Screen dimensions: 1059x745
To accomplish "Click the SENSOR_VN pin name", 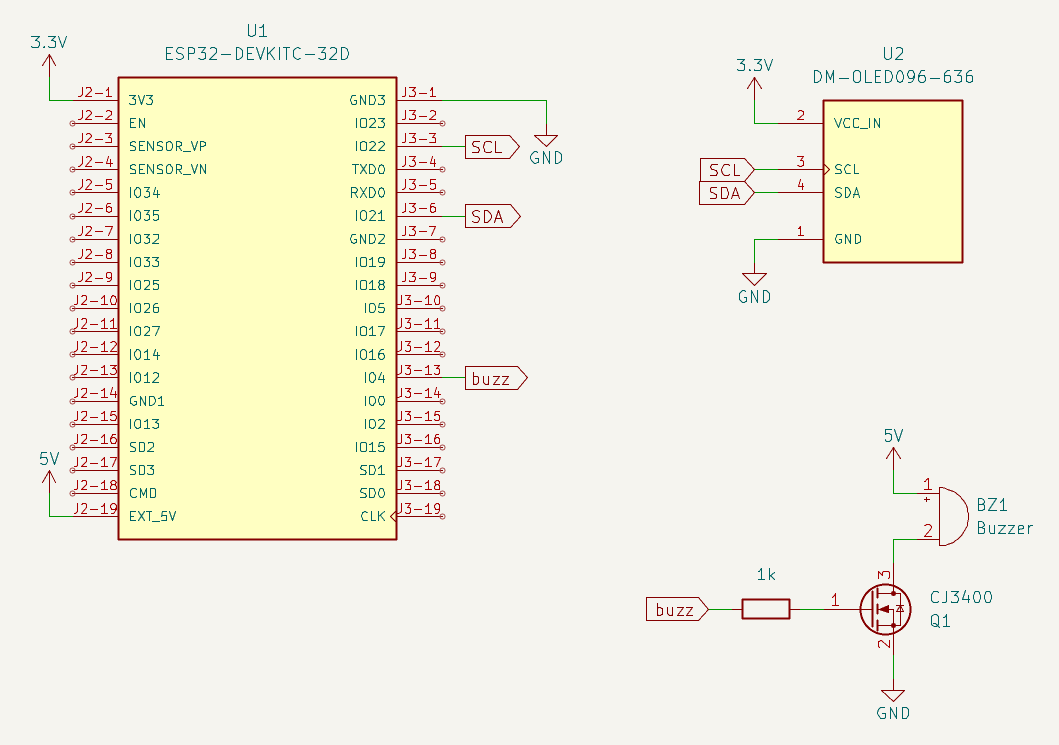I will (x=167, y=170).
